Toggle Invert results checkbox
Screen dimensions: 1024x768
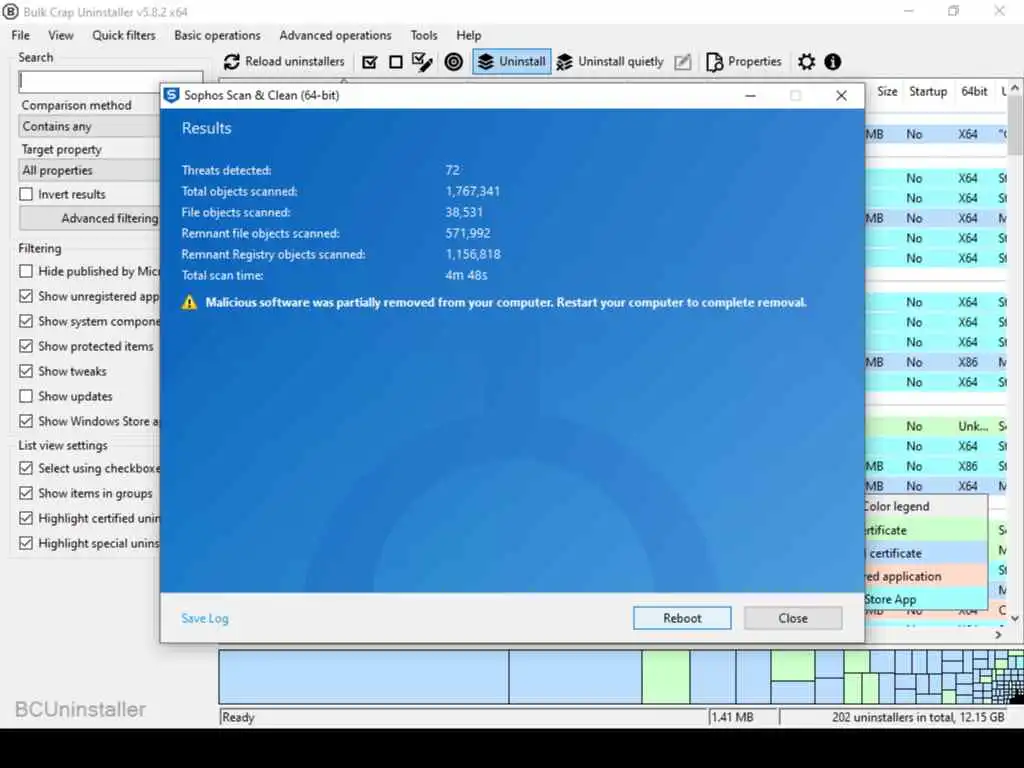click(26, 194)
